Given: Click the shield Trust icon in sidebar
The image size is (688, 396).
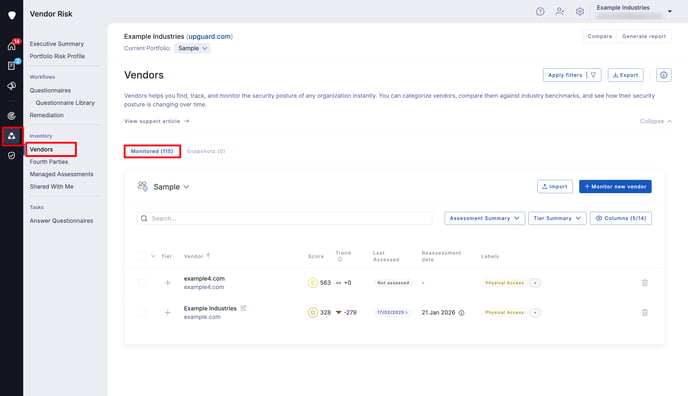Looking at the screenshot, I should (x=11, y=156).
